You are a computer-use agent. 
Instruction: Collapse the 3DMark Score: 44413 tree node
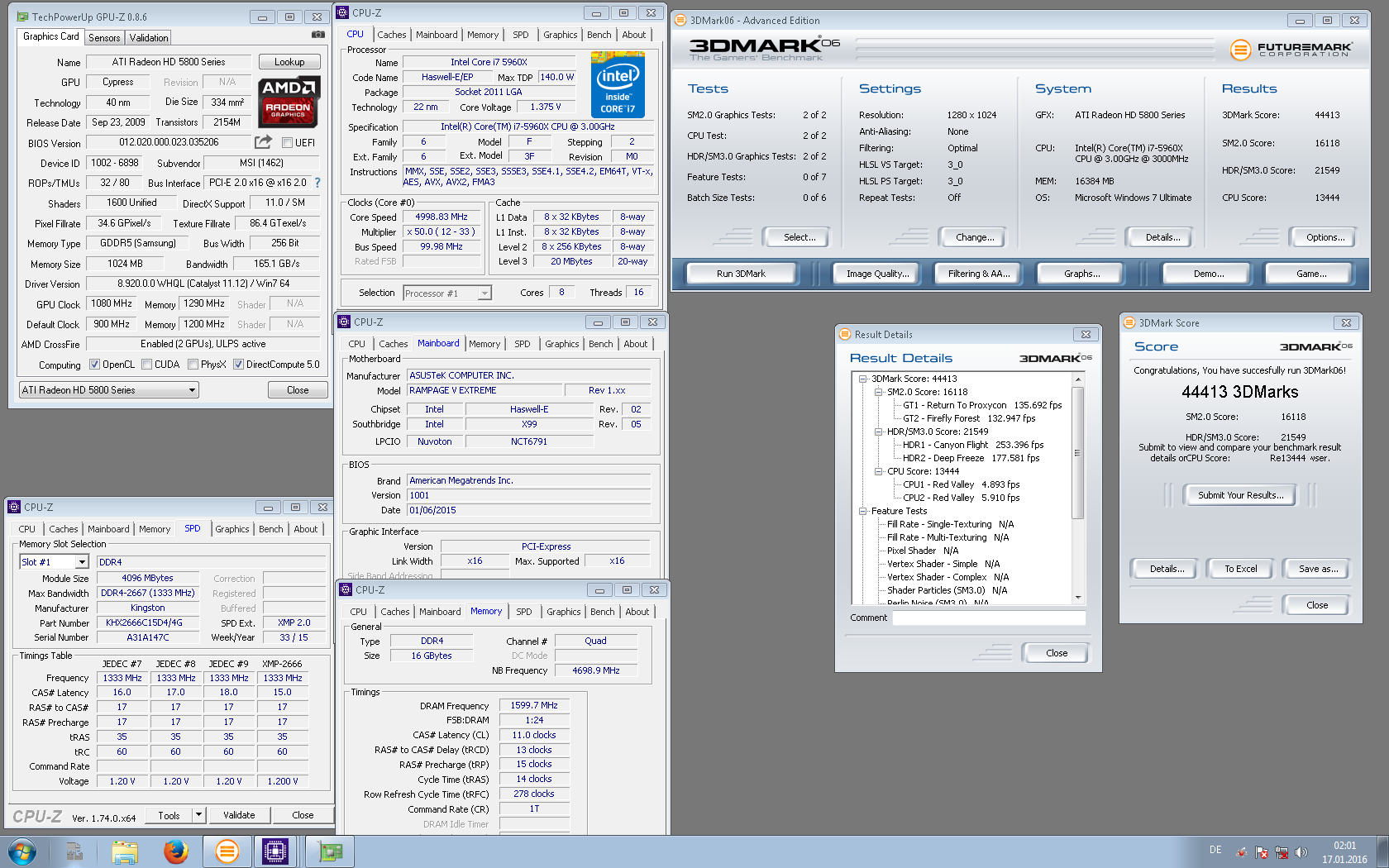click(x=862, y=379)
